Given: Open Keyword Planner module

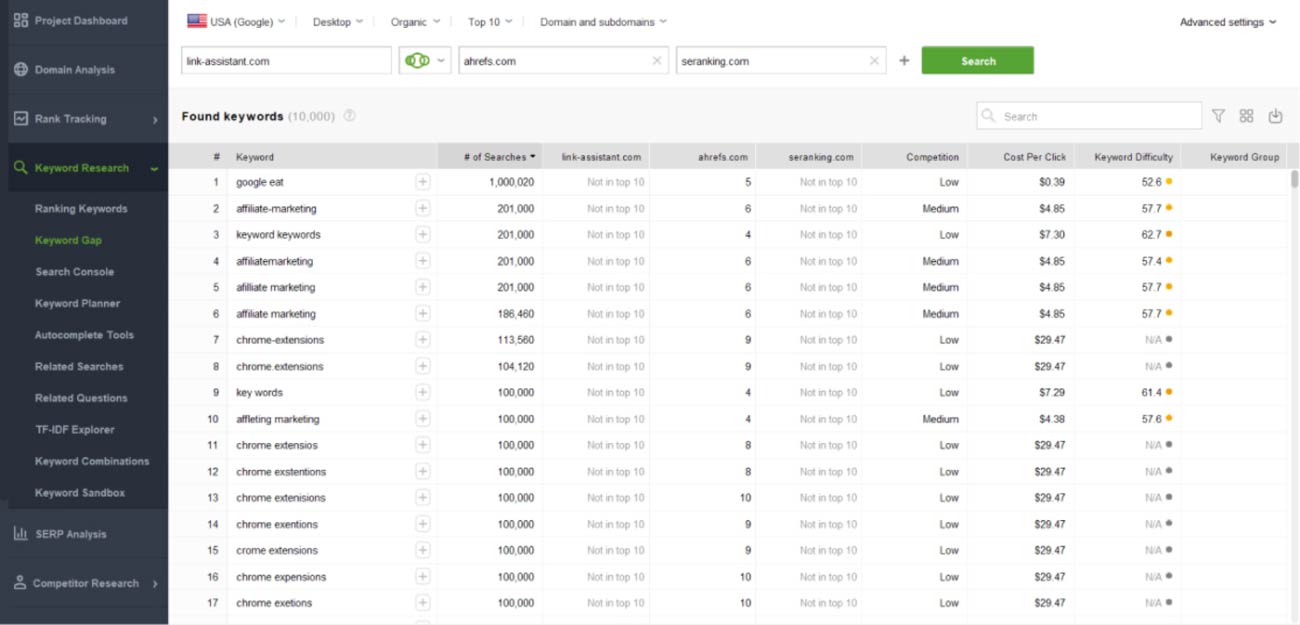Looking at the screenshot, I should [77, 303].
